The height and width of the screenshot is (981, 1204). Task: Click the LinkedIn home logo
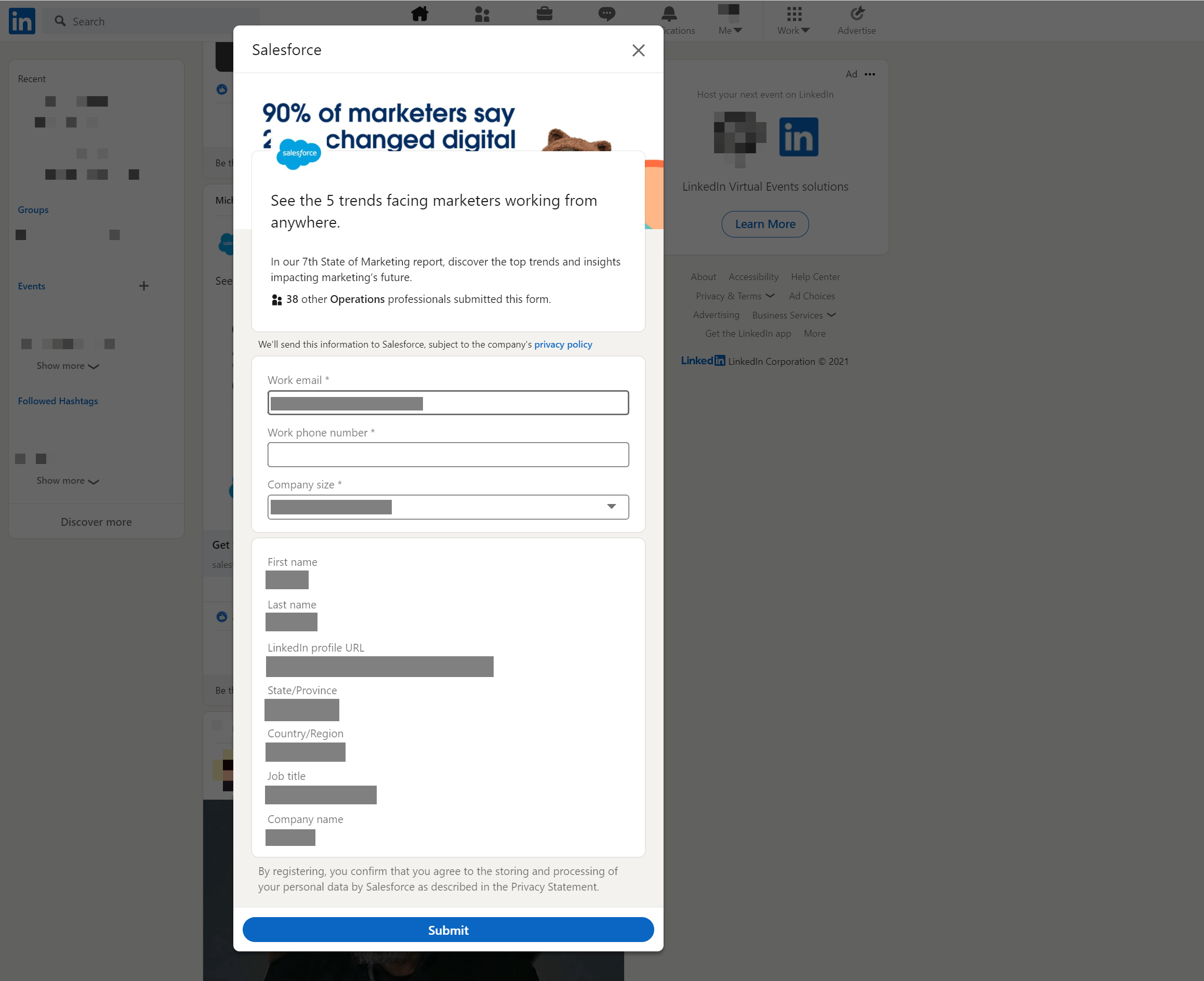pyautogui.click(x=21, y=21)
